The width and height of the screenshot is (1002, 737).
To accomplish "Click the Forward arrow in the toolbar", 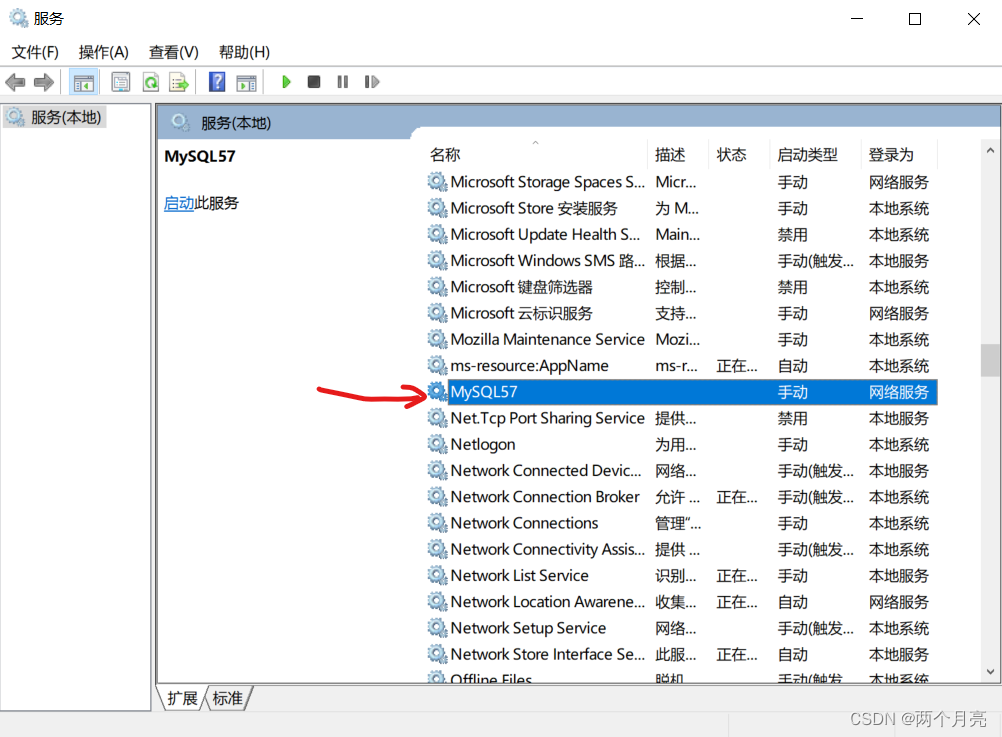I will [43, 82].
